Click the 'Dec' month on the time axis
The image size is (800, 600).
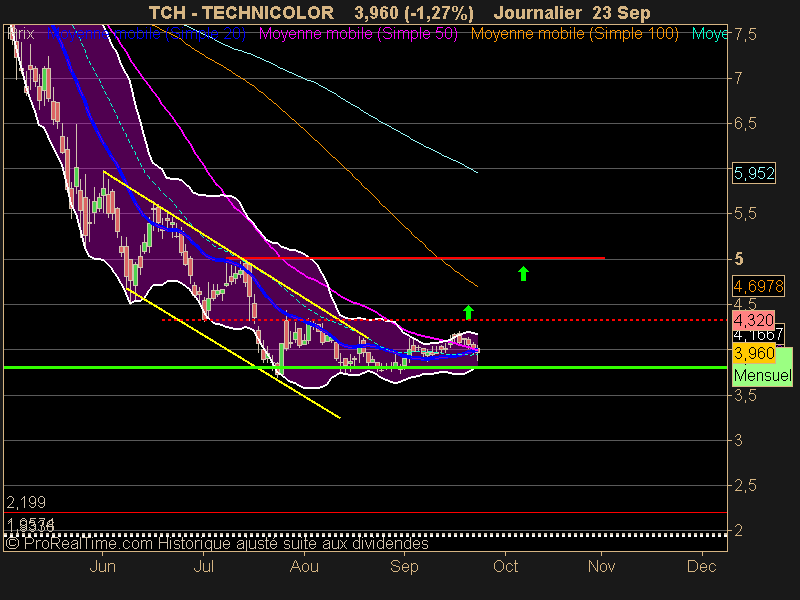click(702, 567)
